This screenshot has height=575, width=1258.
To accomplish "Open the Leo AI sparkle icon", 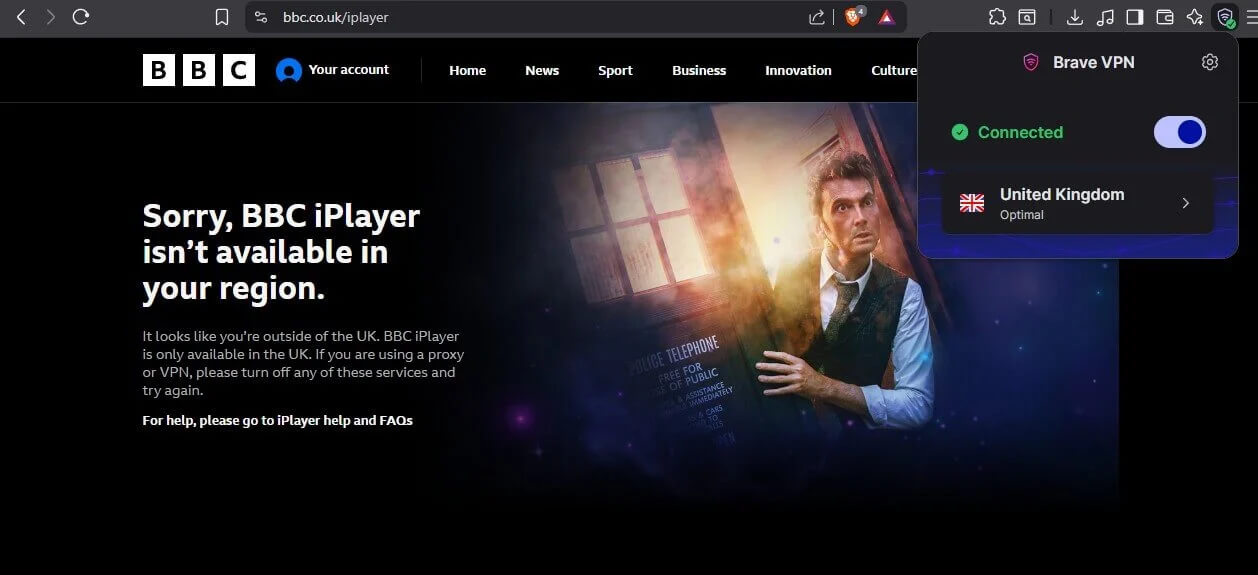I will 1194,17.
